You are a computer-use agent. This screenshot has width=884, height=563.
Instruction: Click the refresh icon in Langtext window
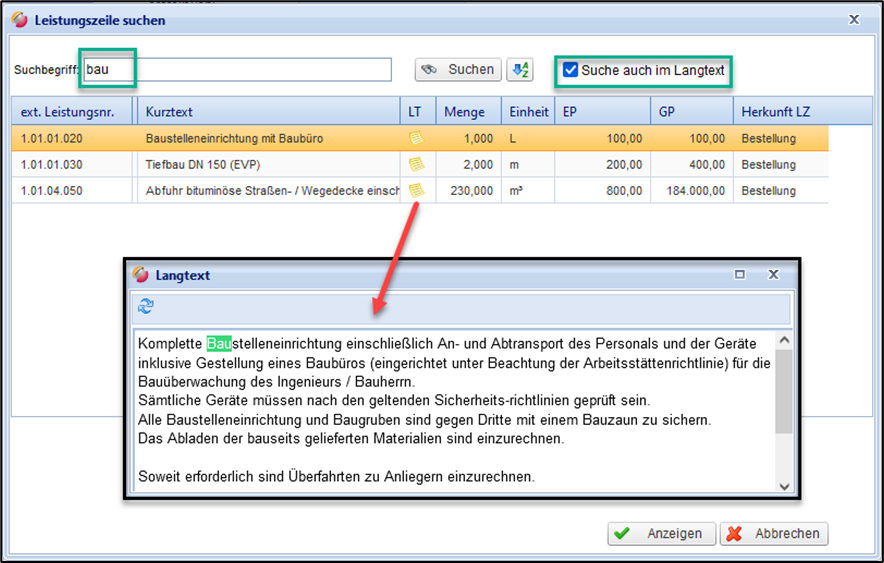[146, 306]
